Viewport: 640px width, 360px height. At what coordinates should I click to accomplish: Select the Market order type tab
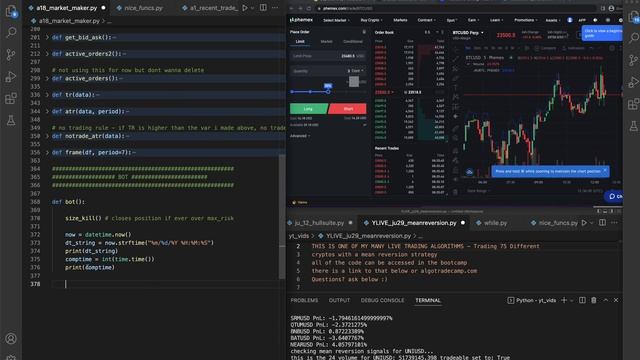[x=326, y=42]
